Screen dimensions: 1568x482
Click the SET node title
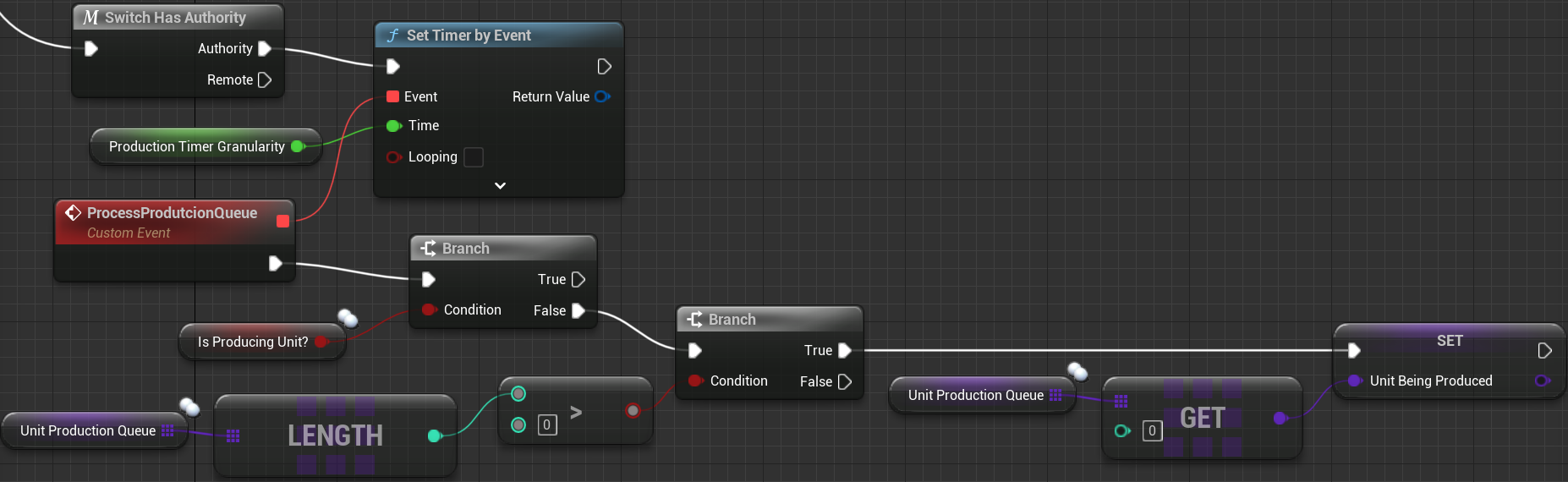(1449, 341)
